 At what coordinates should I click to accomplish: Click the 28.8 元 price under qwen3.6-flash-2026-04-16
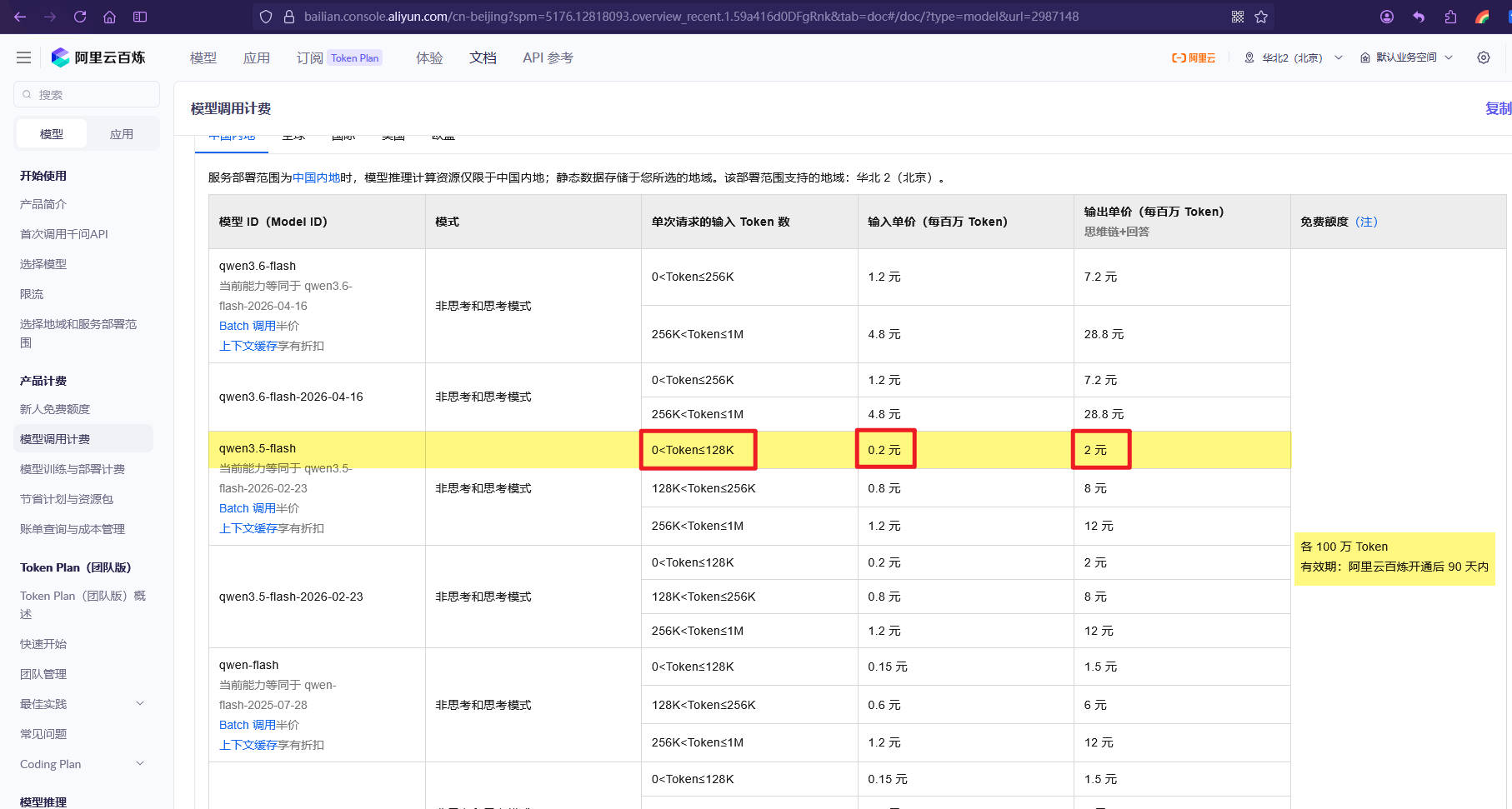coord(1104,414)
